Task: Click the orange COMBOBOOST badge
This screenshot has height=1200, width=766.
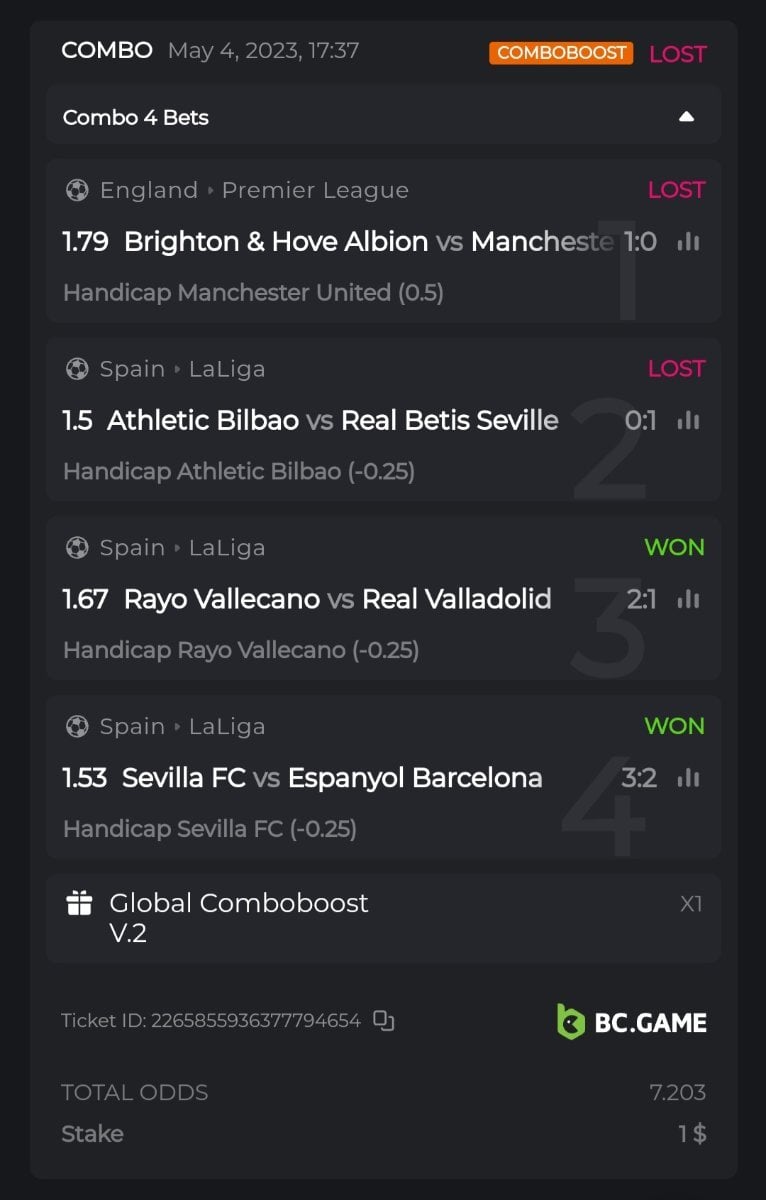Action: 561,53
